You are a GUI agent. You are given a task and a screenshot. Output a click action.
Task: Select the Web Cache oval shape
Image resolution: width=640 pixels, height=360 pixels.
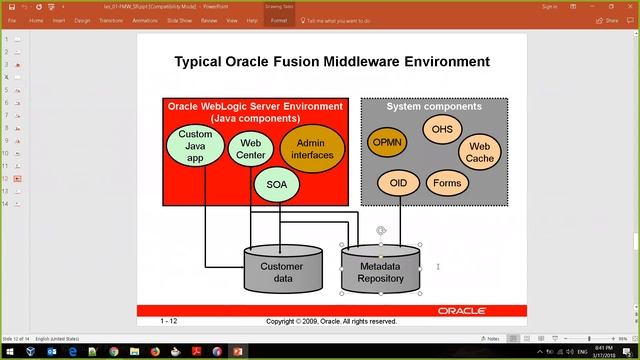(x=480, y=152)
